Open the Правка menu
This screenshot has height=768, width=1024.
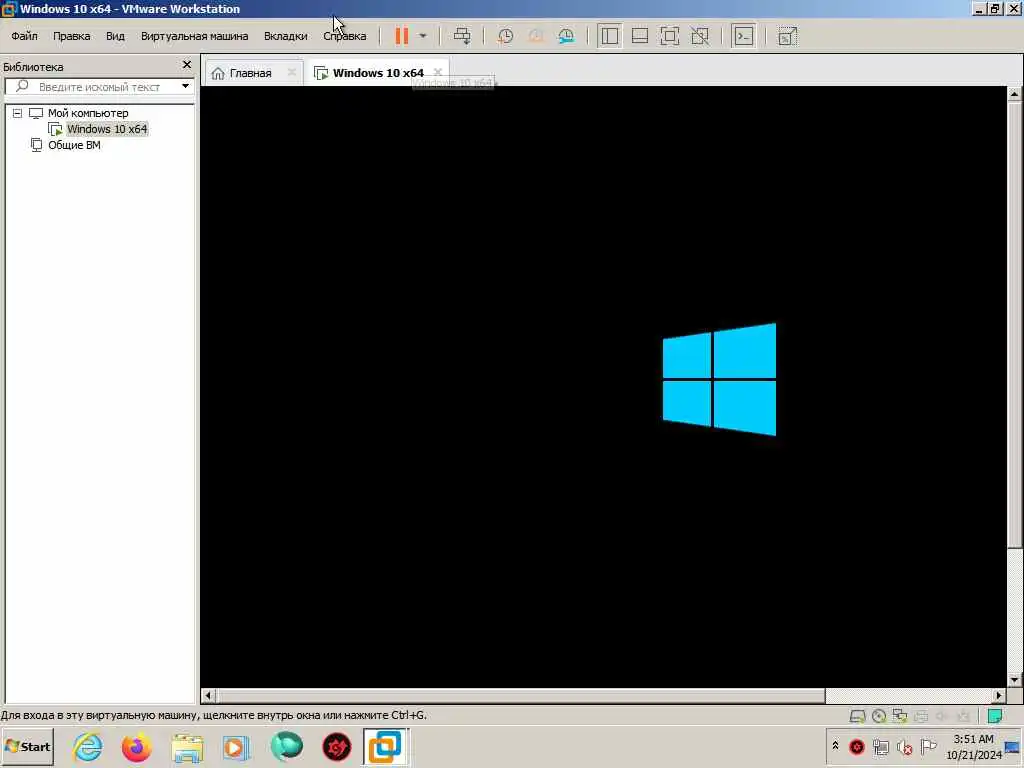pyautogui.click(x=71, y=36)
